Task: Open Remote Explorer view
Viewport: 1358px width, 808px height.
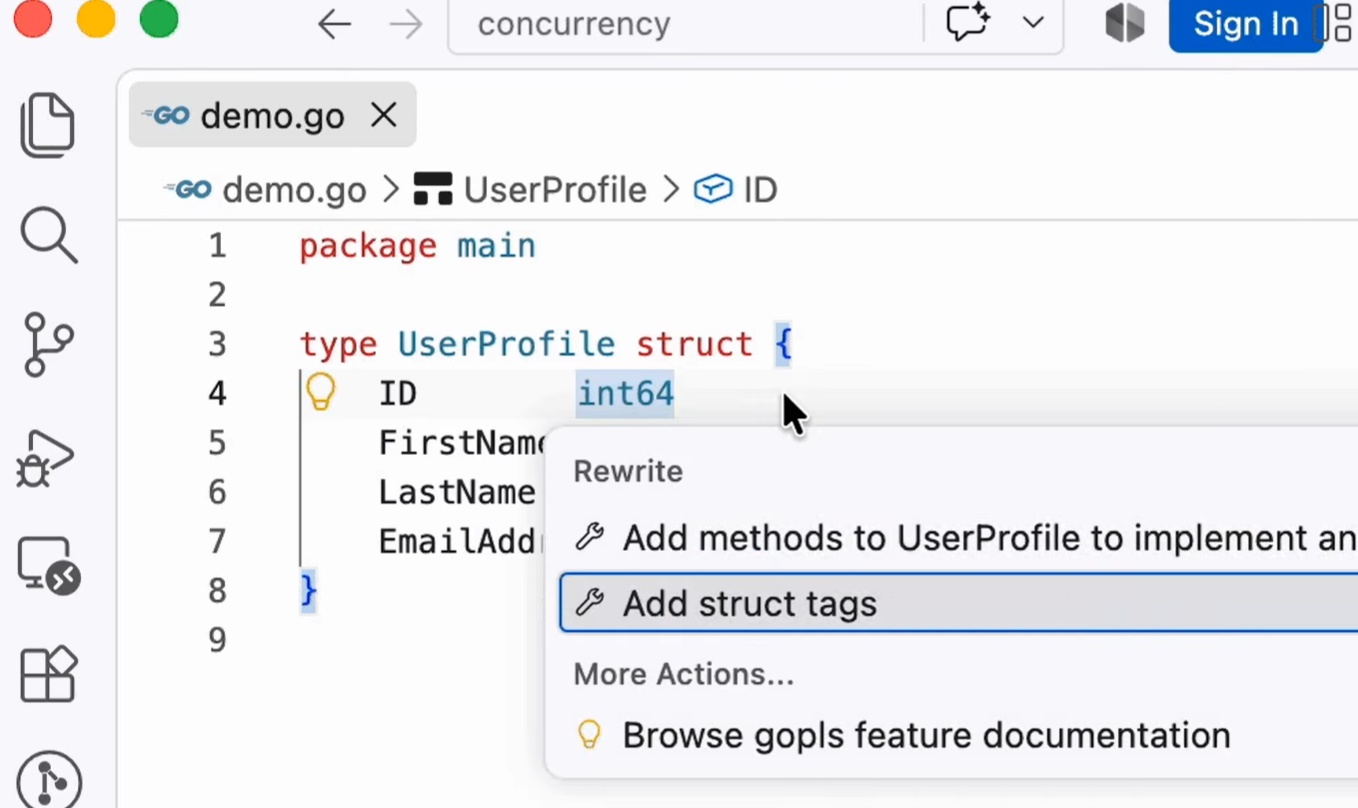Action: 49,566
